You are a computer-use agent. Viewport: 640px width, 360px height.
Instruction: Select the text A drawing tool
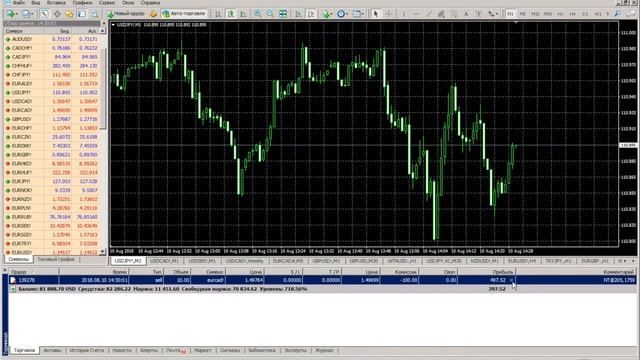pos(466,14)
